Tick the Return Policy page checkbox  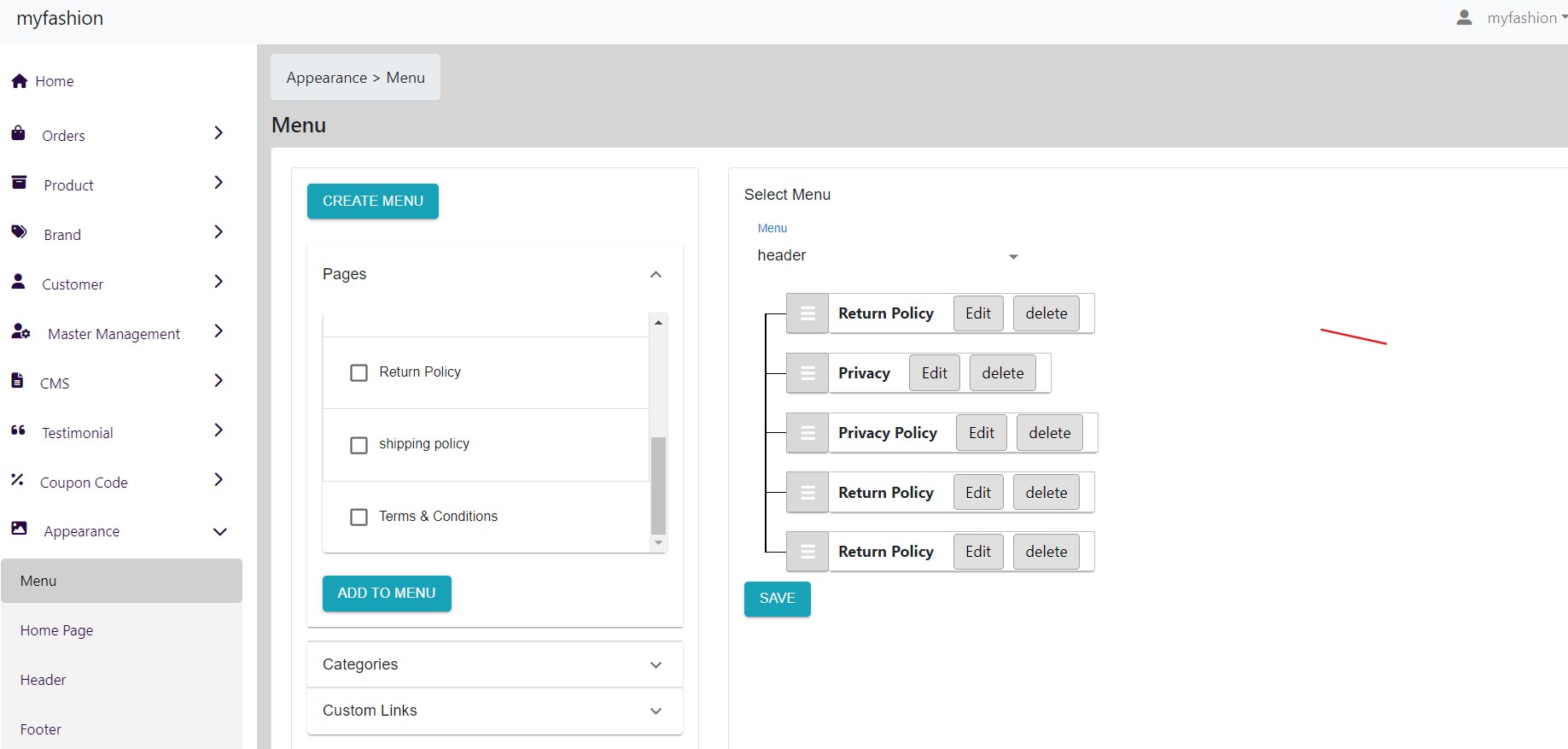(359, 373)
